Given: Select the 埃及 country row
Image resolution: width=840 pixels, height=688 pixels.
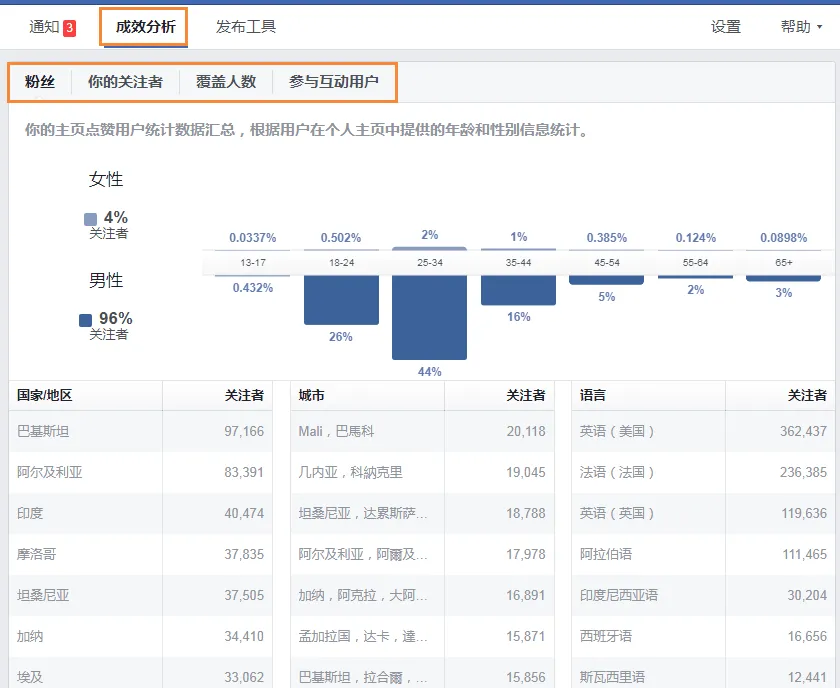Looking at the screenshot, I should [x=140, y=674].
